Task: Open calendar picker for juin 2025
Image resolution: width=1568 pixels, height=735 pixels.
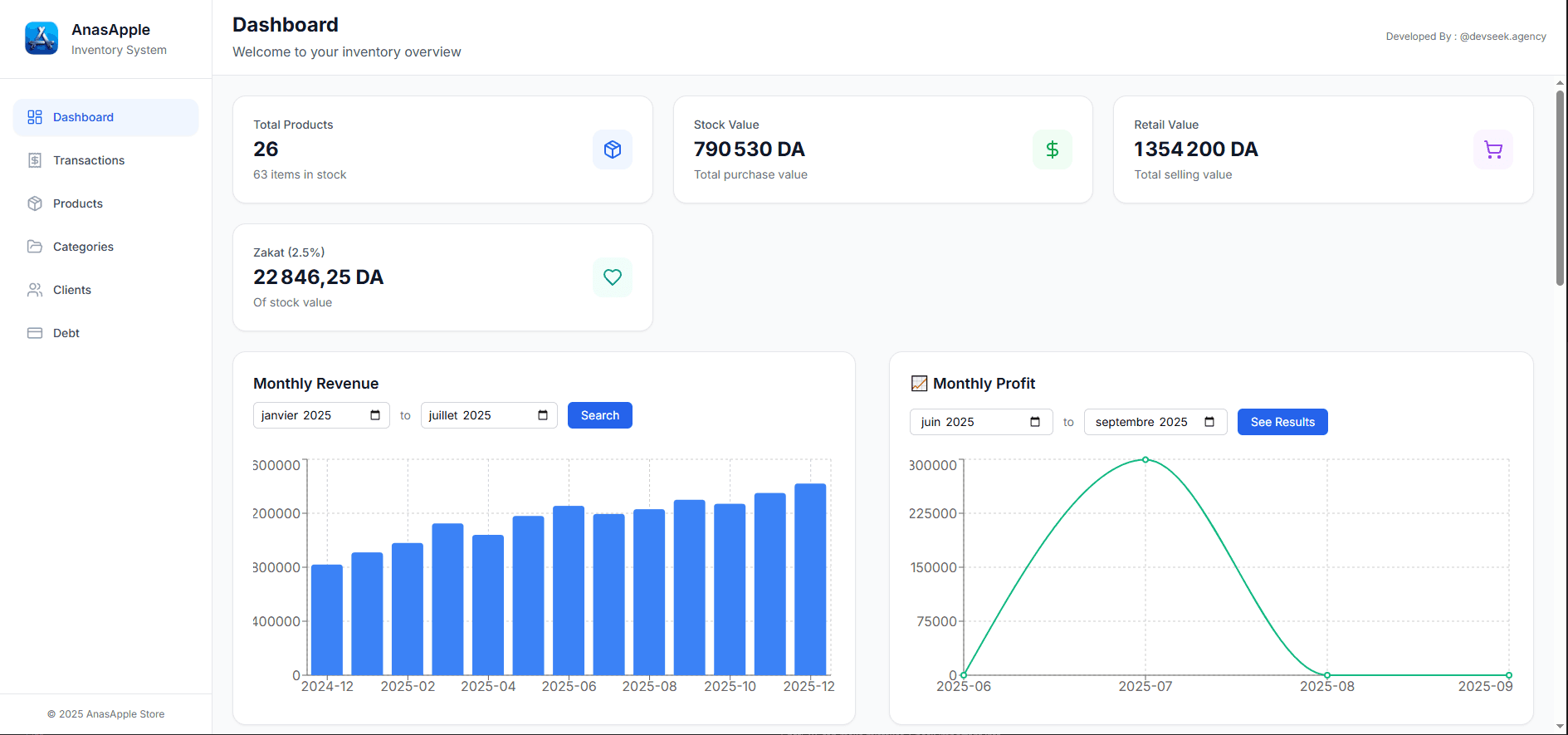Action: [1035, 422]
